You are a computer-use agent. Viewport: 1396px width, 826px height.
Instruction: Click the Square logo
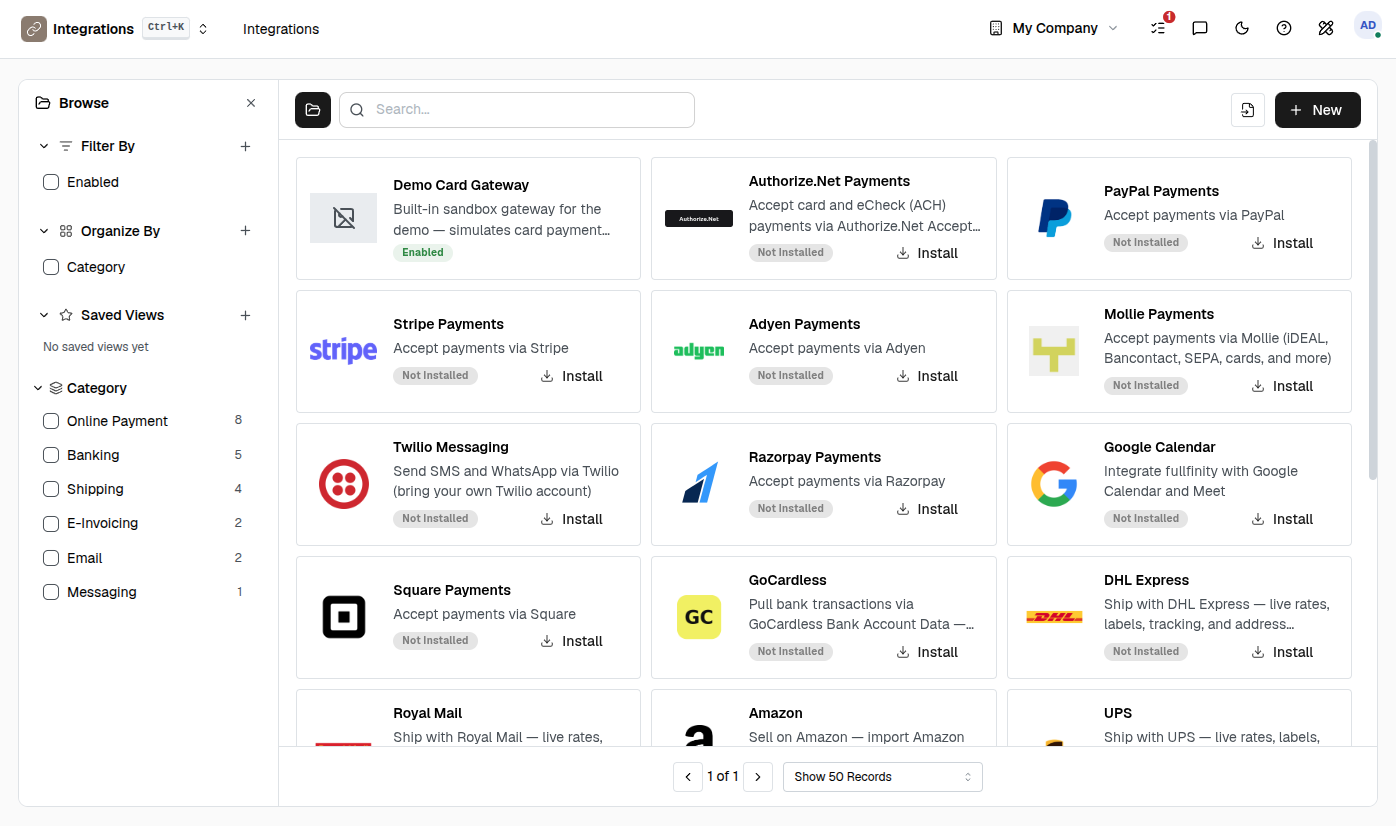(343, 617)
